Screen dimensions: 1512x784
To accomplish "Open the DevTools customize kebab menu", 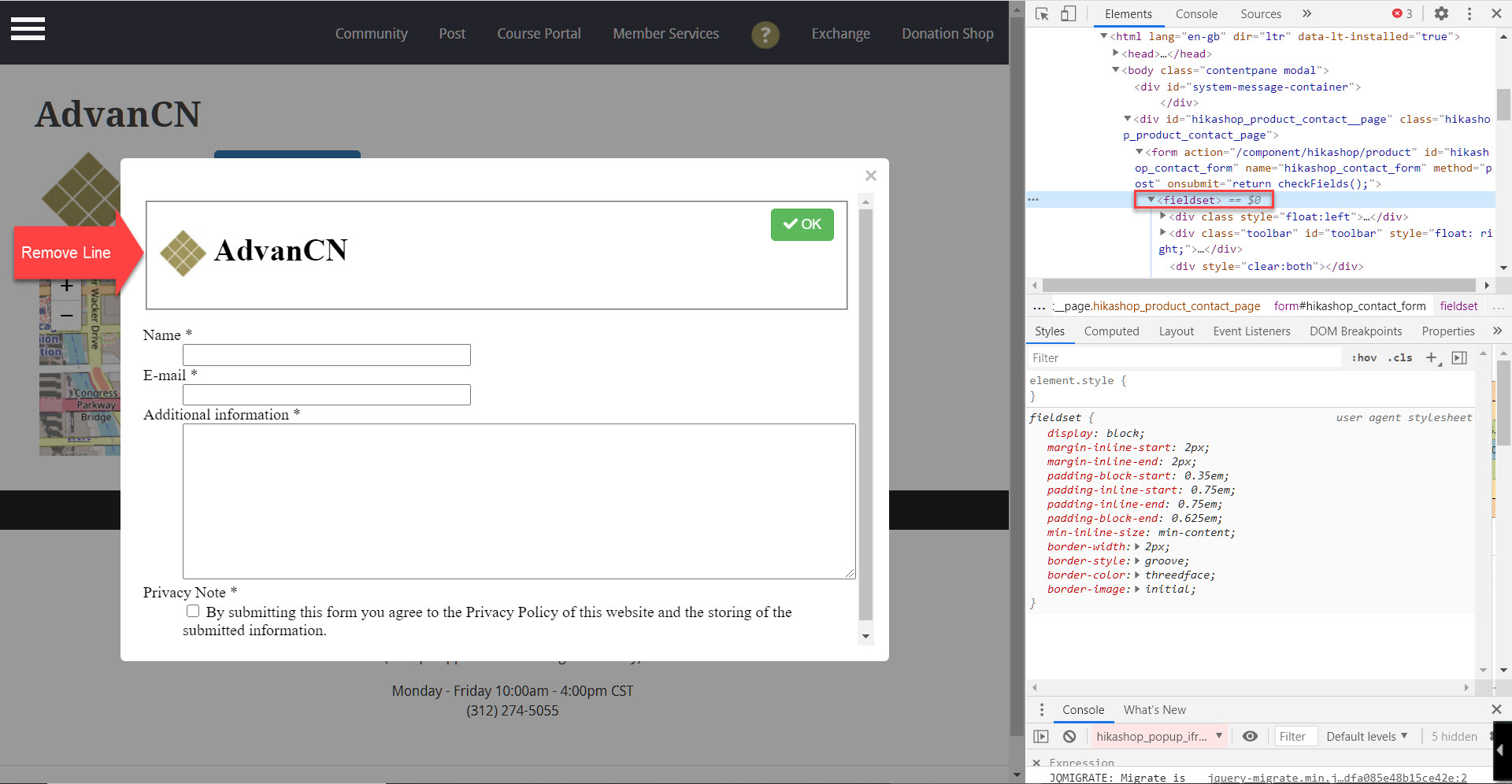I will point(1469,13).
